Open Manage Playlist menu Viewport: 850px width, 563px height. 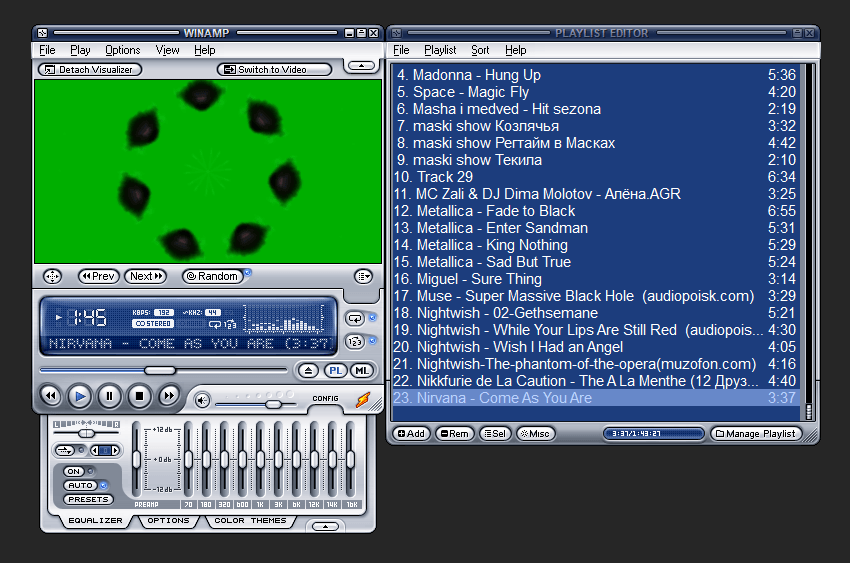click(756, 433)
